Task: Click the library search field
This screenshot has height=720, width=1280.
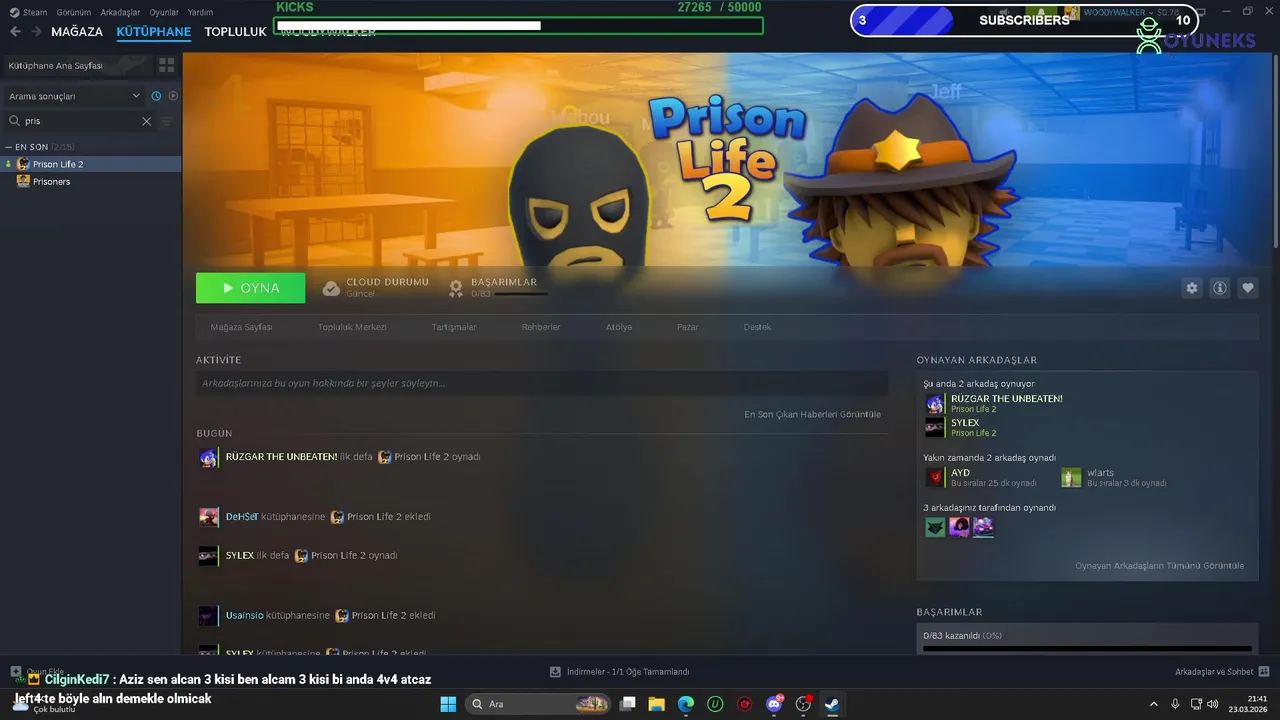Action: (x=80, y=121)
